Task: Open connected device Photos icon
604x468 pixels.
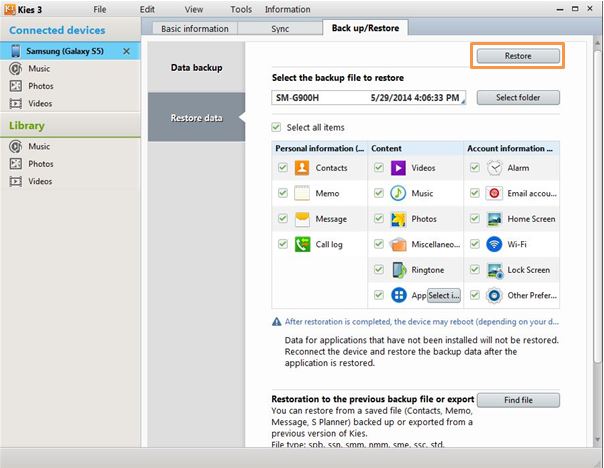Action: point(15,86)
